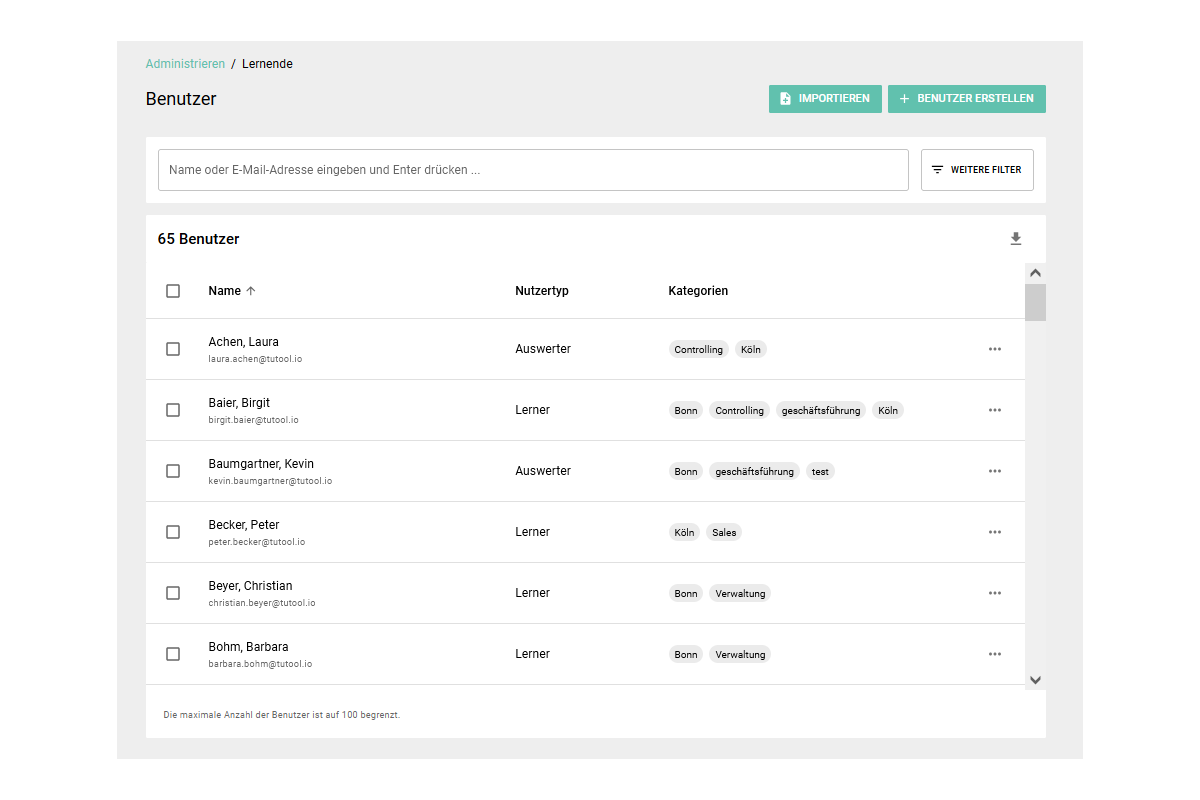
Task: Click the Lernende breadcrumb item
Action: coord(267,64)
